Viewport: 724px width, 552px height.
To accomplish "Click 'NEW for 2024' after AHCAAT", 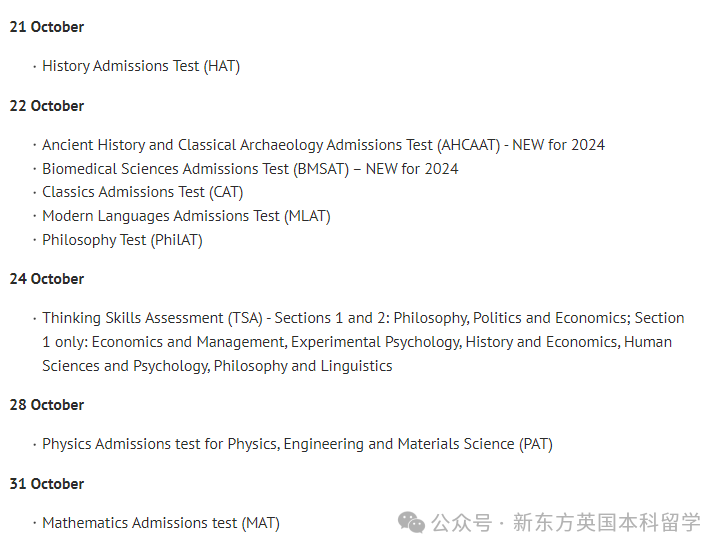I will 559,145.
